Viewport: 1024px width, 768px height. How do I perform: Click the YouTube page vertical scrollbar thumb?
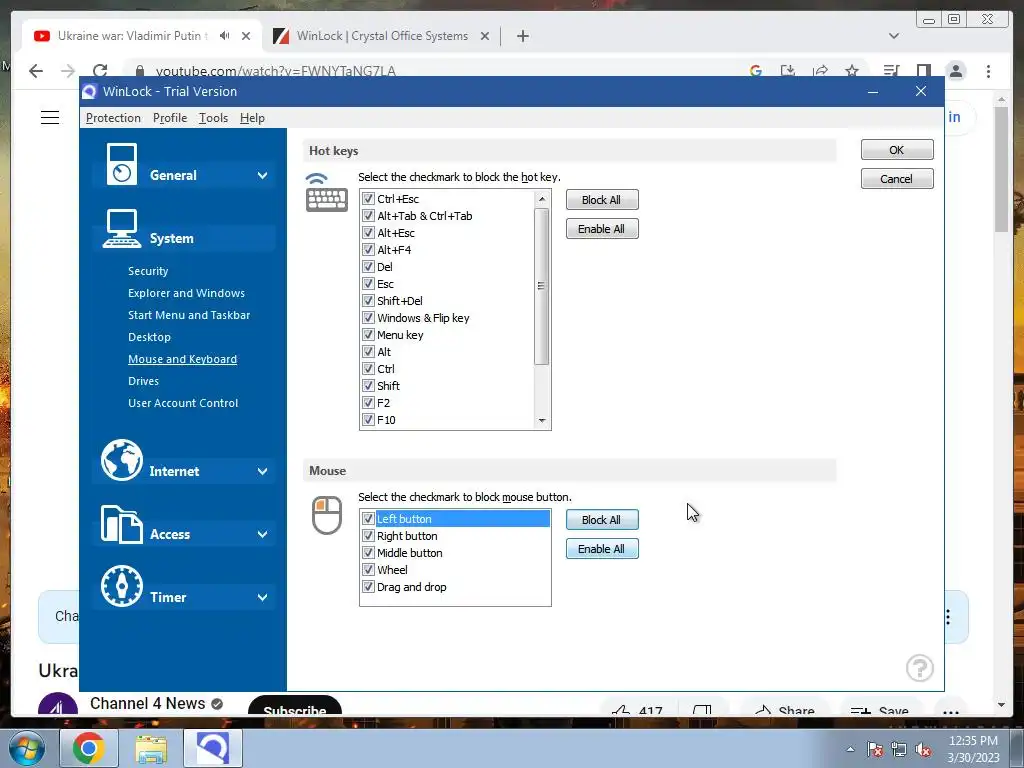tap(1001, 168)
